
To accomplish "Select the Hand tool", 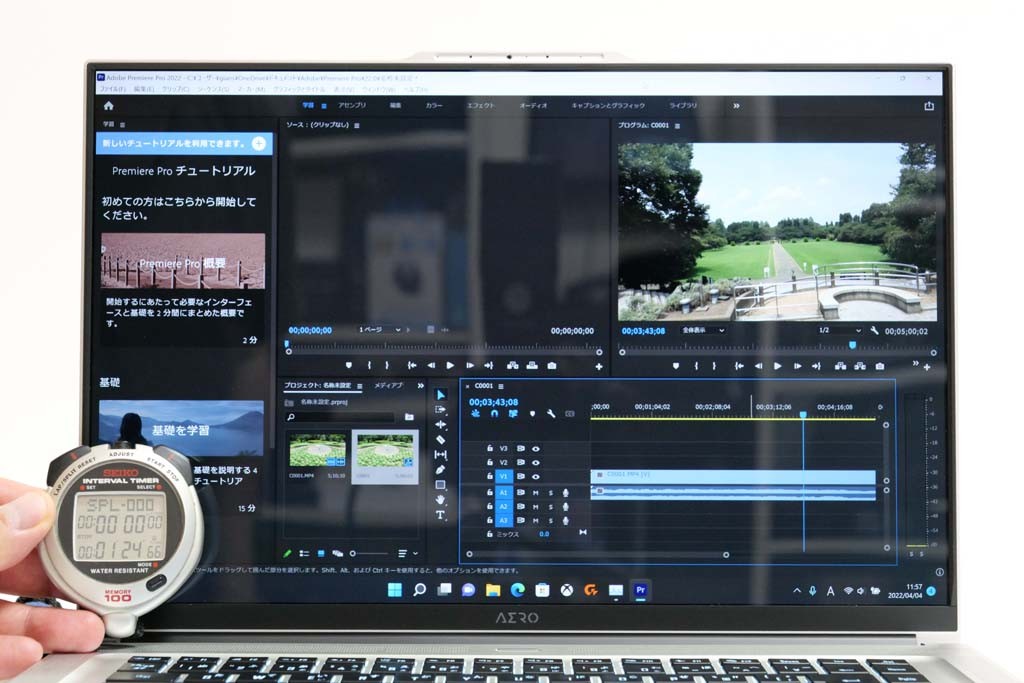I will [x=441, y=500].
